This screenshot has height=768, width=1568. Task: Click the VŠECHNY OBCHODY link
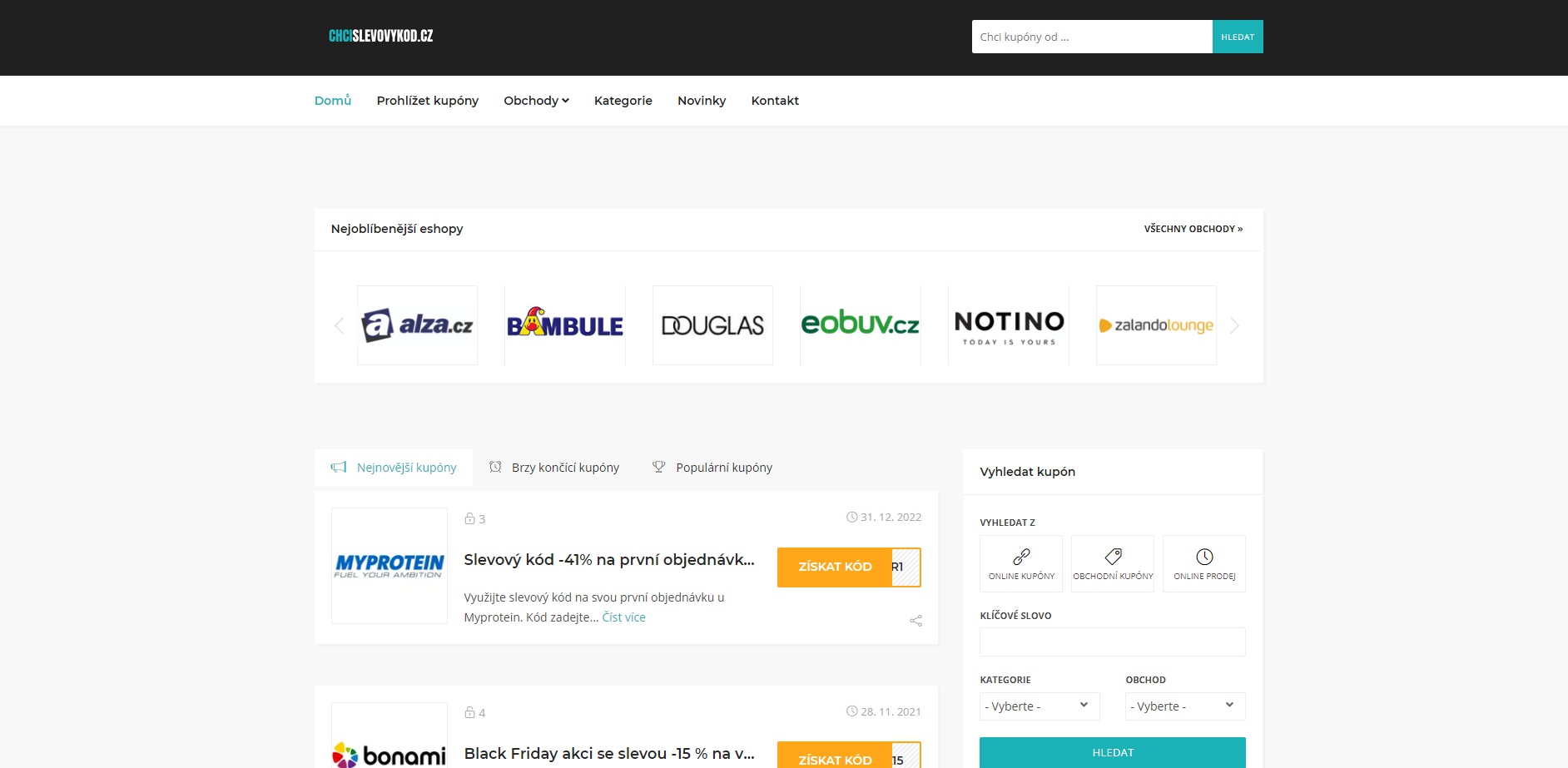[1193, 229]
